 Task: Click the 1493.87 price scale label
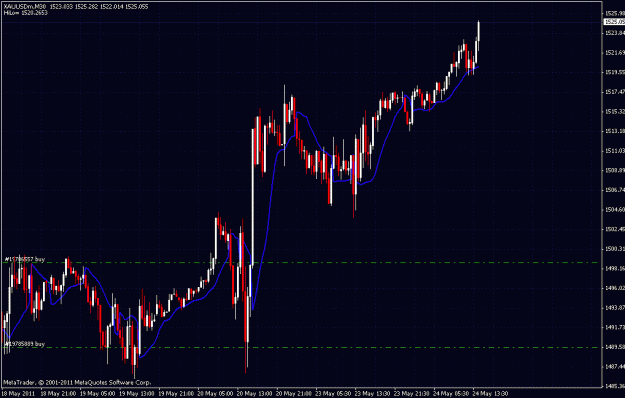click(x=615, y=308)
